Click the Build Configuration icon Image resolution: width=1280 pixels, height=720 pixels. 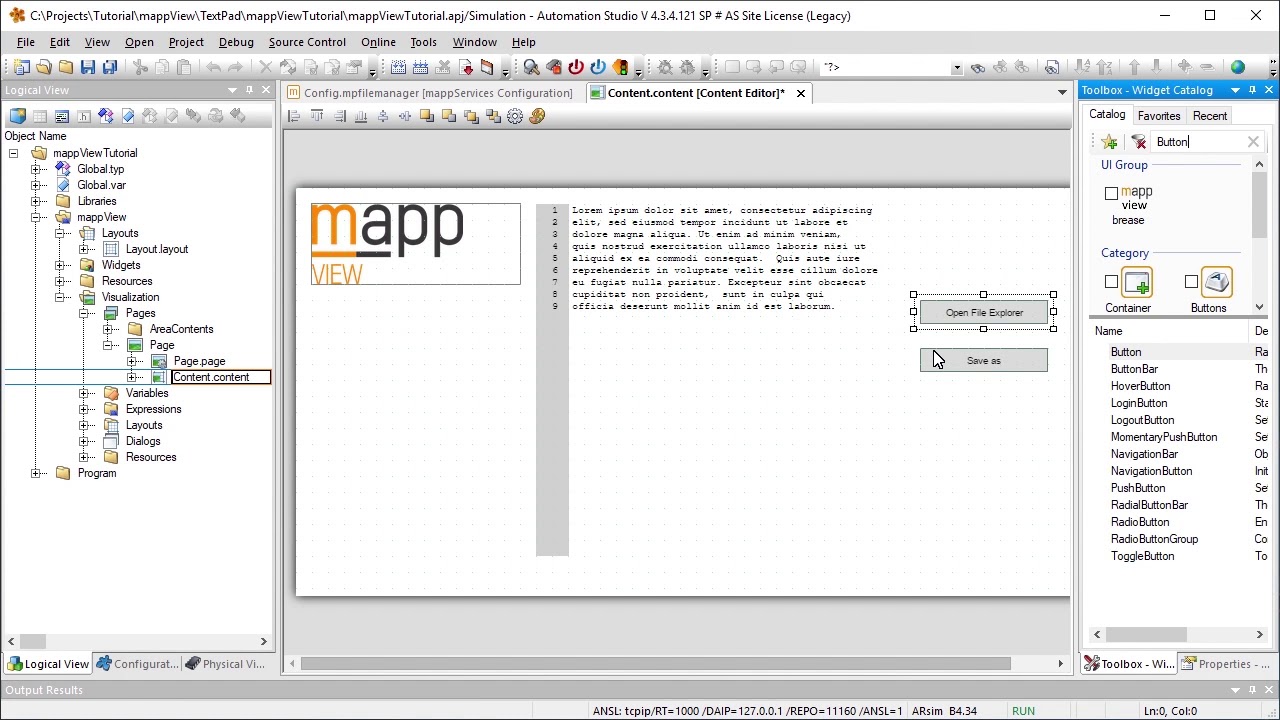398,67
